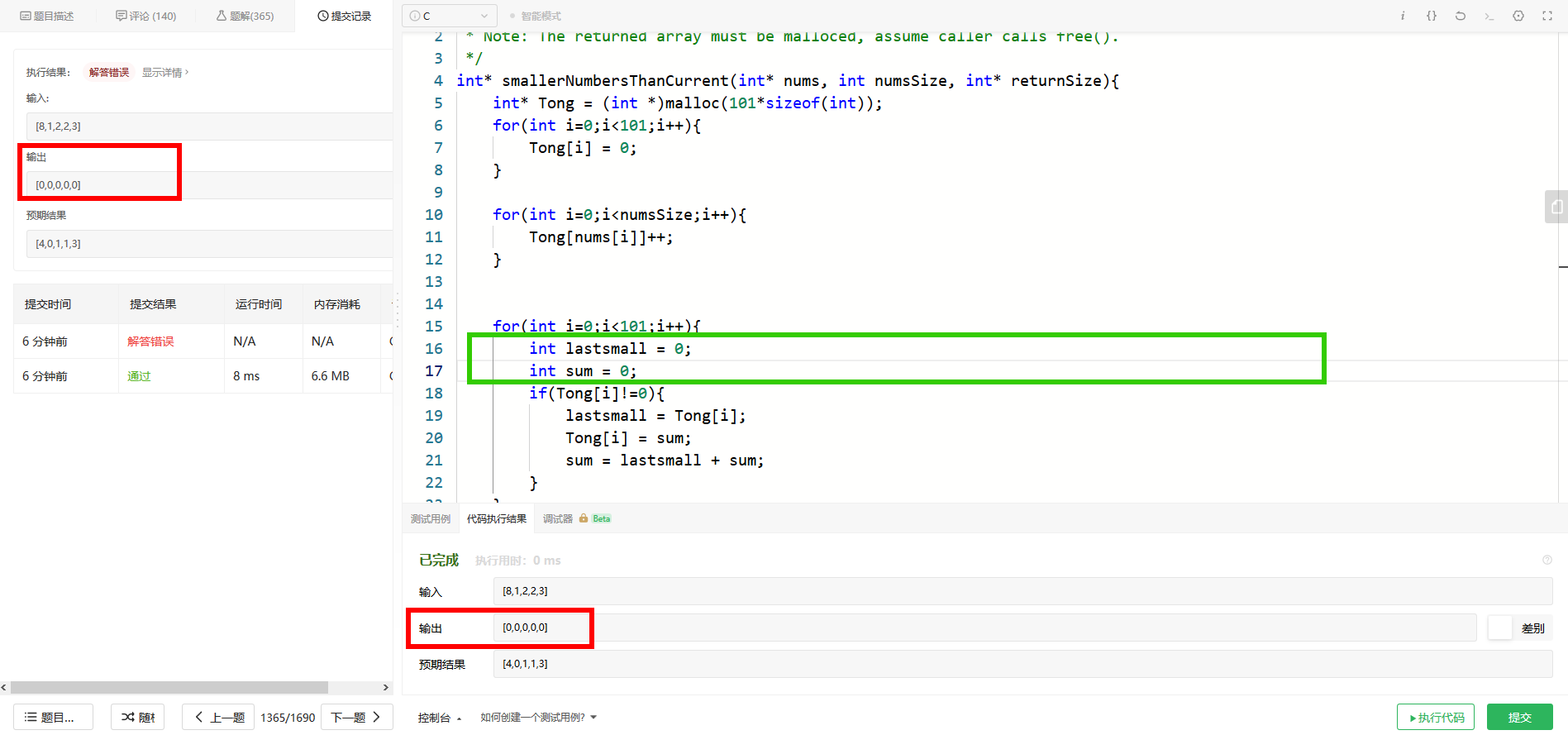Viewport: 1568px width, 735px height.
Task: Click the 预期结果 field [4,0,1,1,3] at bottom
Action: 1022,664
